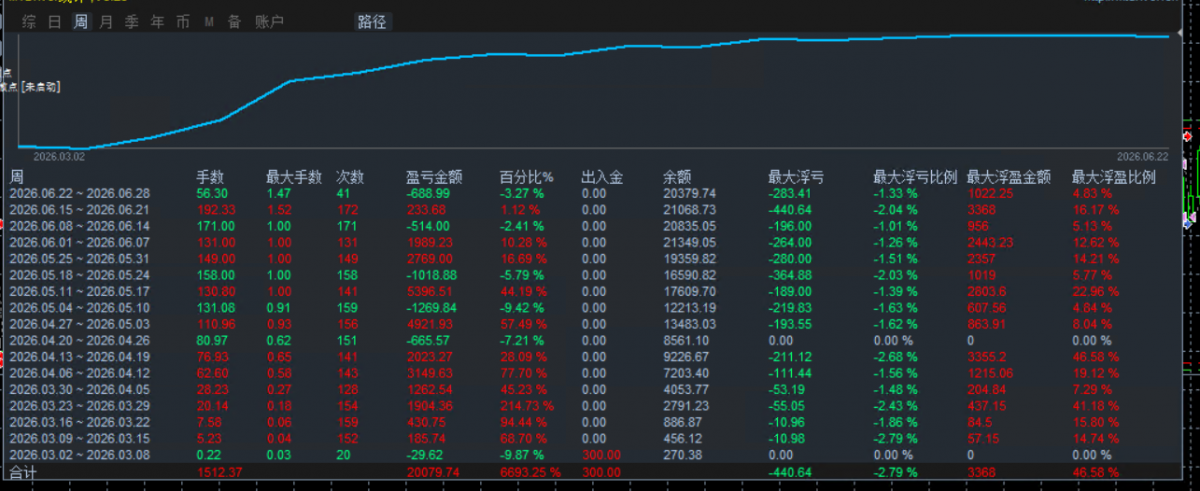Image resolution: width=1200 pixels, height=491 pixels.
Task: Select row 2026.04.27 ~ 2026.05.03
Action: [x=590, y=325]
